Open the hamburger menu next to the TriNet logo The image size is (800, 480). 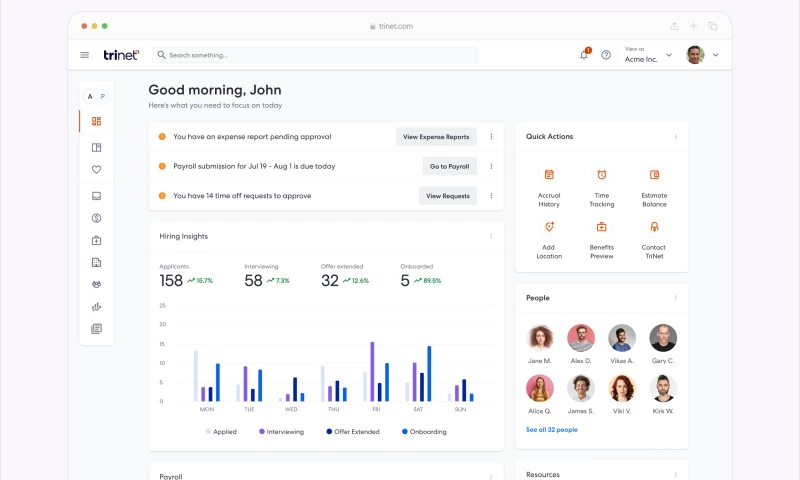click(85, 55)
